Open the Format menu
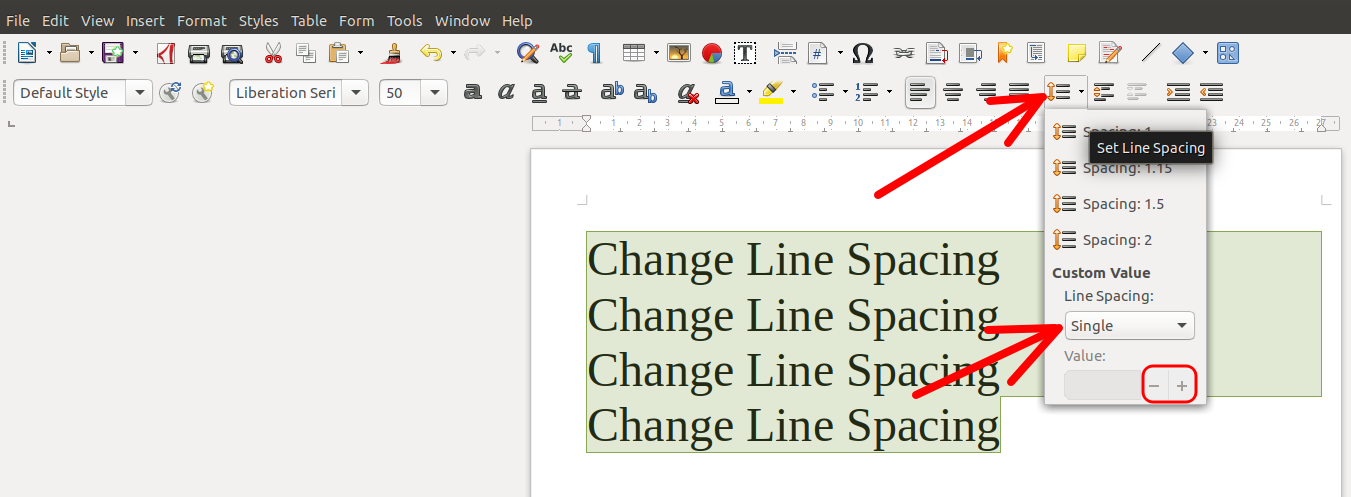Image resolution: width=1351 pixels, height=497 pixels. click(202, 20)
